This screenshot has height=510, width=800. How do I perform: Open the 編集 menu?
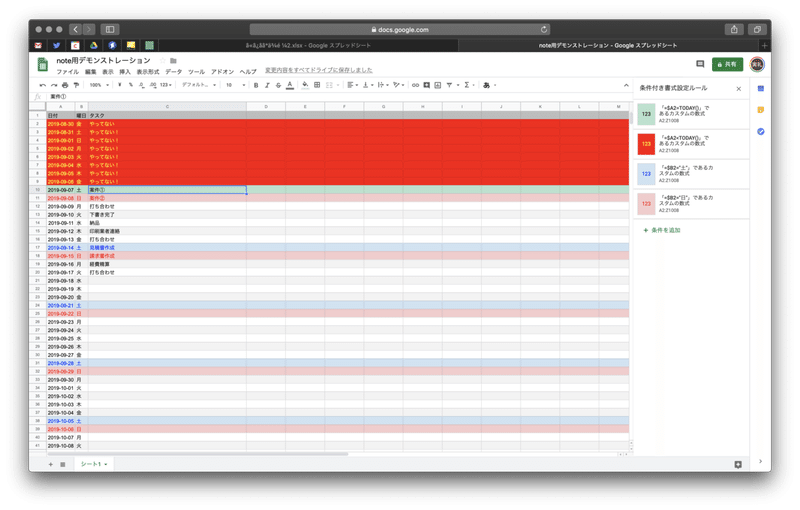90,72
